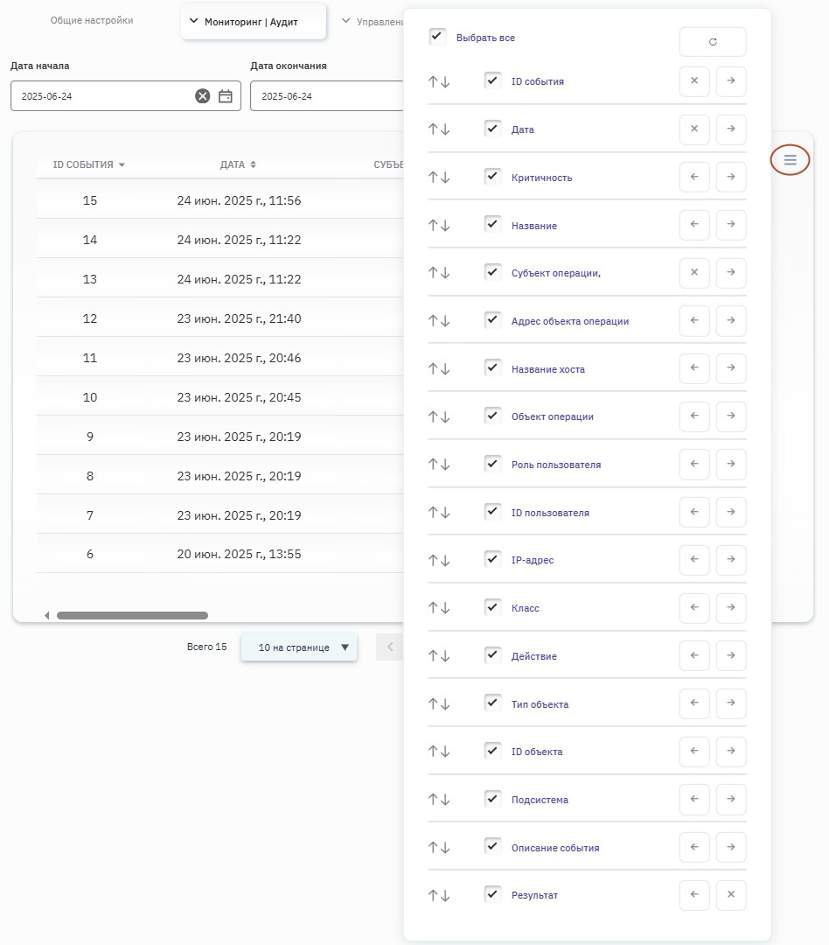Image resolution: width=829 pixels, height=945 pixels.
Task: Click the X icon in Результат row
Action: coord(731,895)
